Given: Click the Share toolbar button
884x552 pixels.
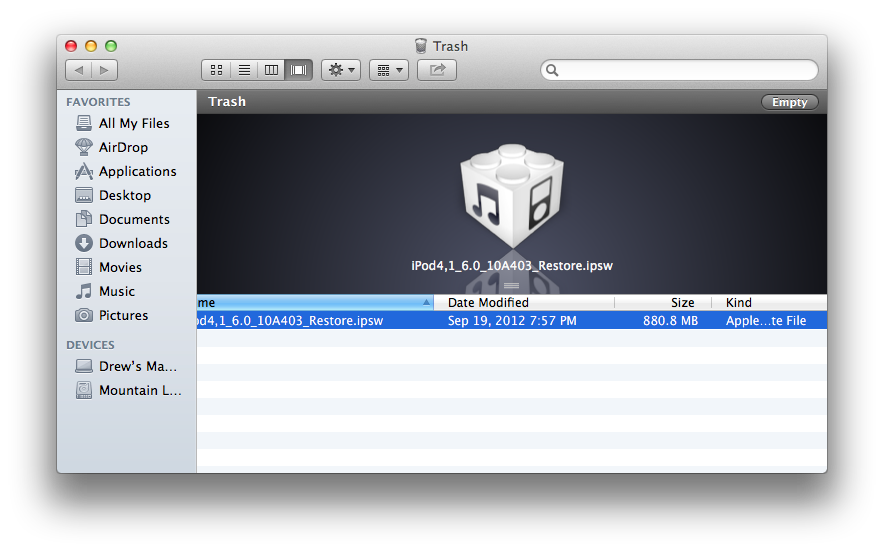Looking at the screenshot, I should [x=437, y=70].
